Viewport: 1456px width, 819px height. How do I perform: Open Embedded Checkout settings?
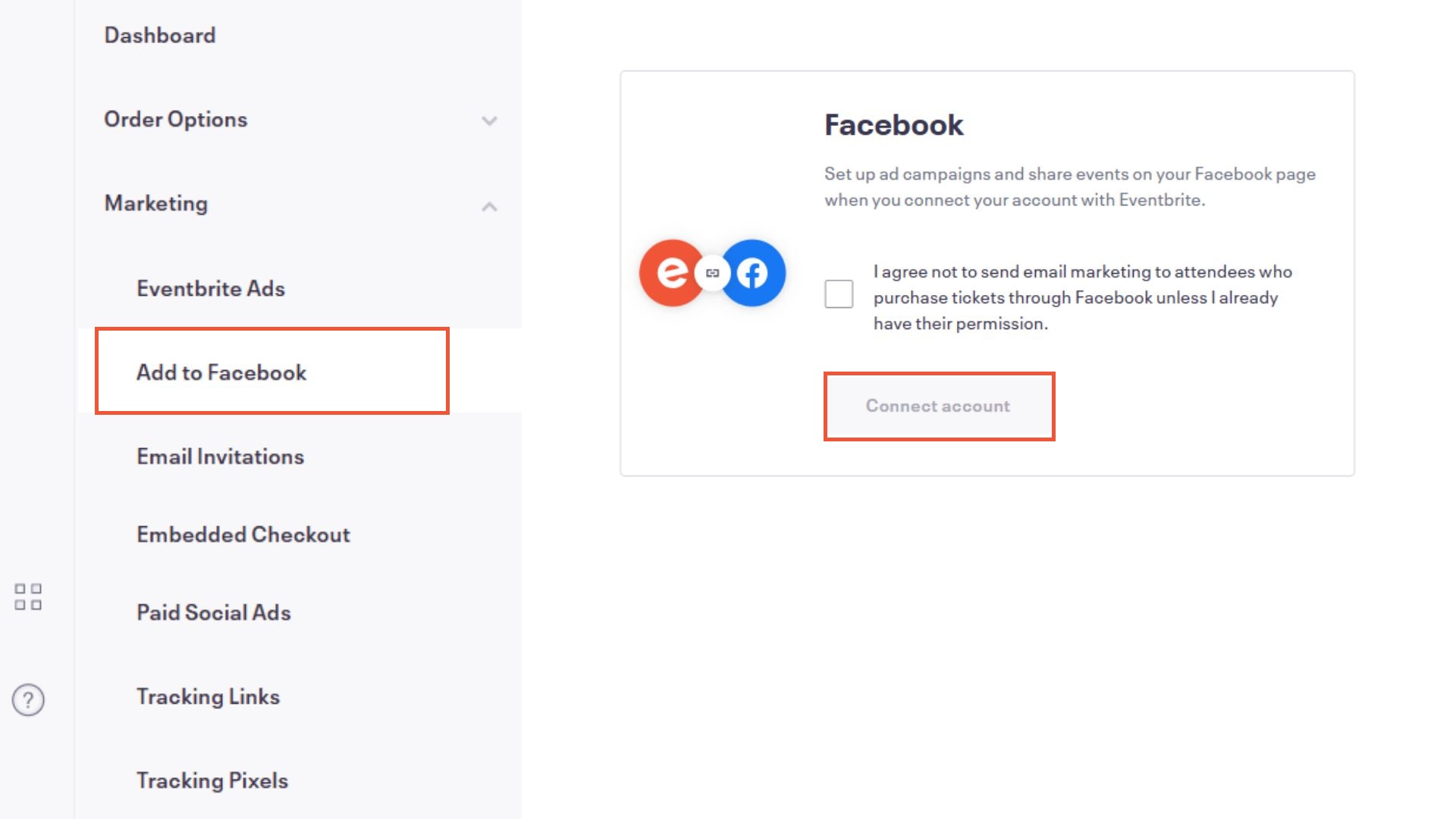point(243,535)
